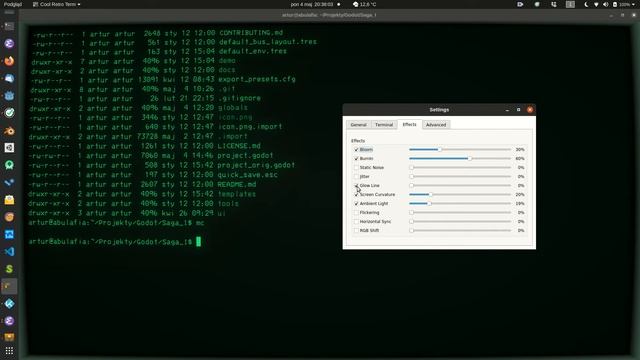
Task: Click the Flickering slider track
Action: (x=460, y=213)
